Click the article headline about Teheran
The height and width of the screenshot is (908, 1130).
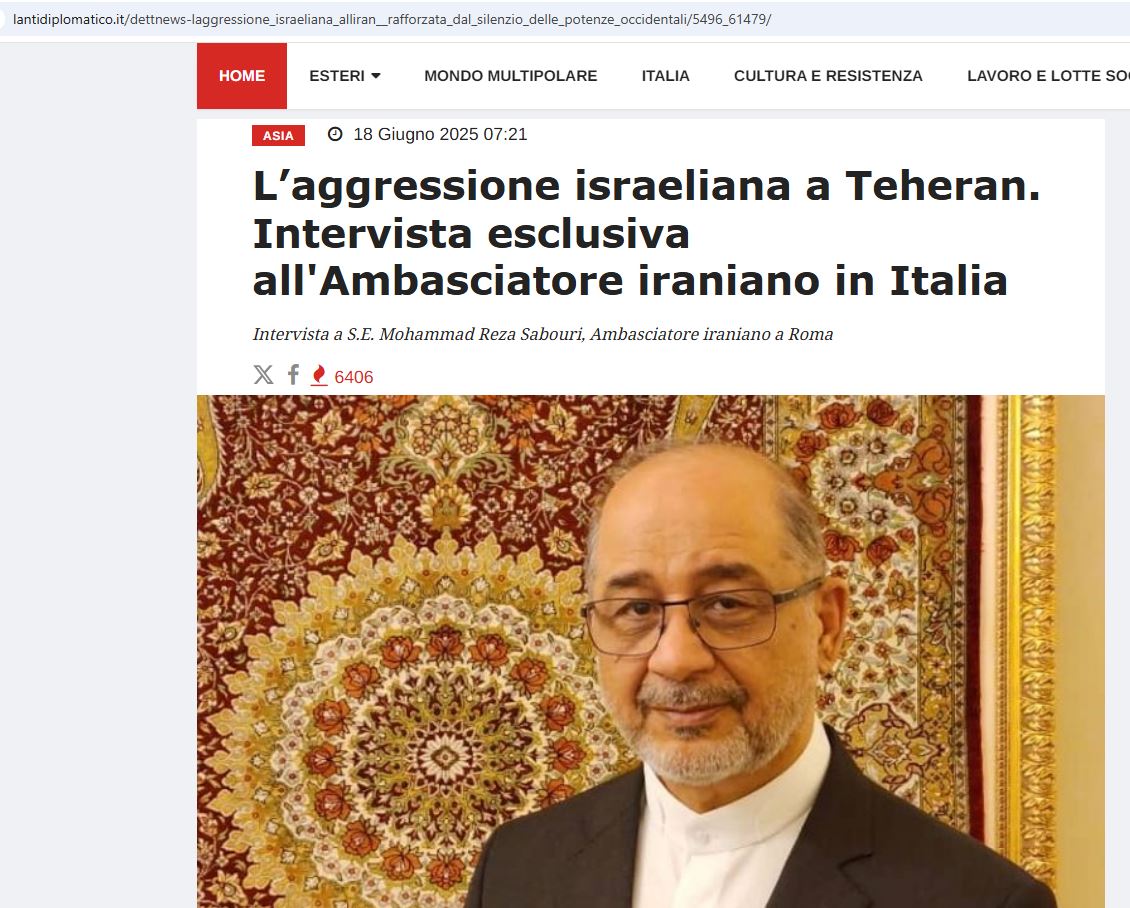point(646,233)
